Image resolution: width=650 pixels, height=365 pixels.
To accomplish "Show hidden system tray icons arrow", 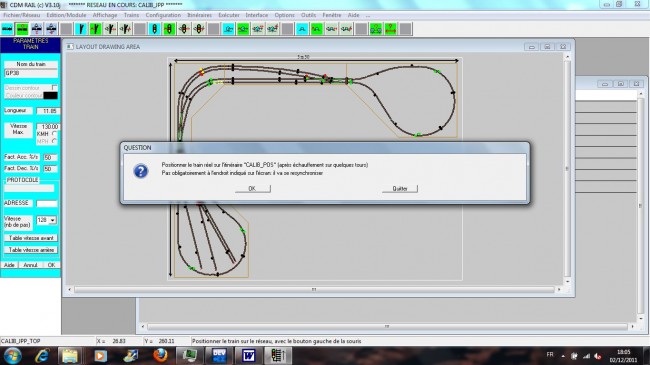I will [563, 356].
